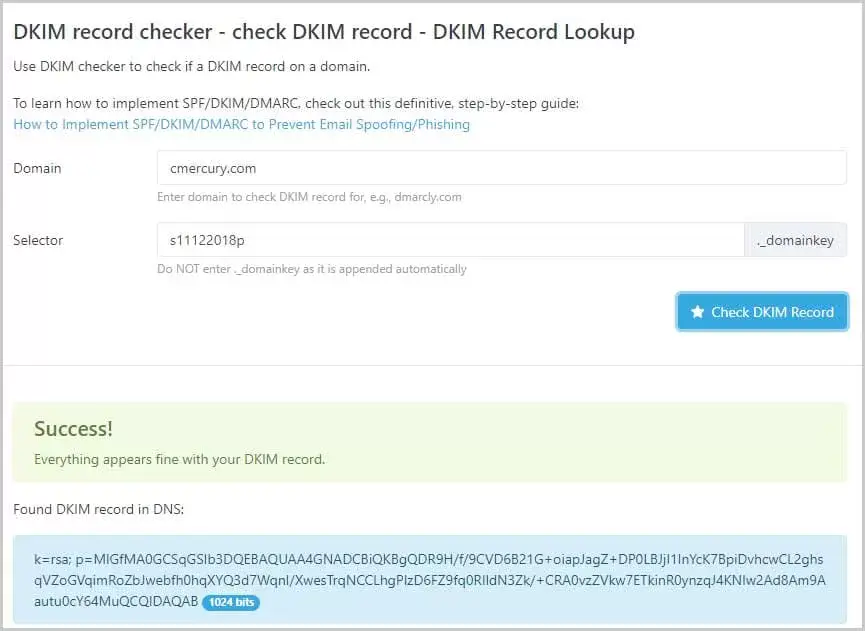Focus the Domain input containing cmercury.com
865x631 pixels.
click(x=501, y=168)
